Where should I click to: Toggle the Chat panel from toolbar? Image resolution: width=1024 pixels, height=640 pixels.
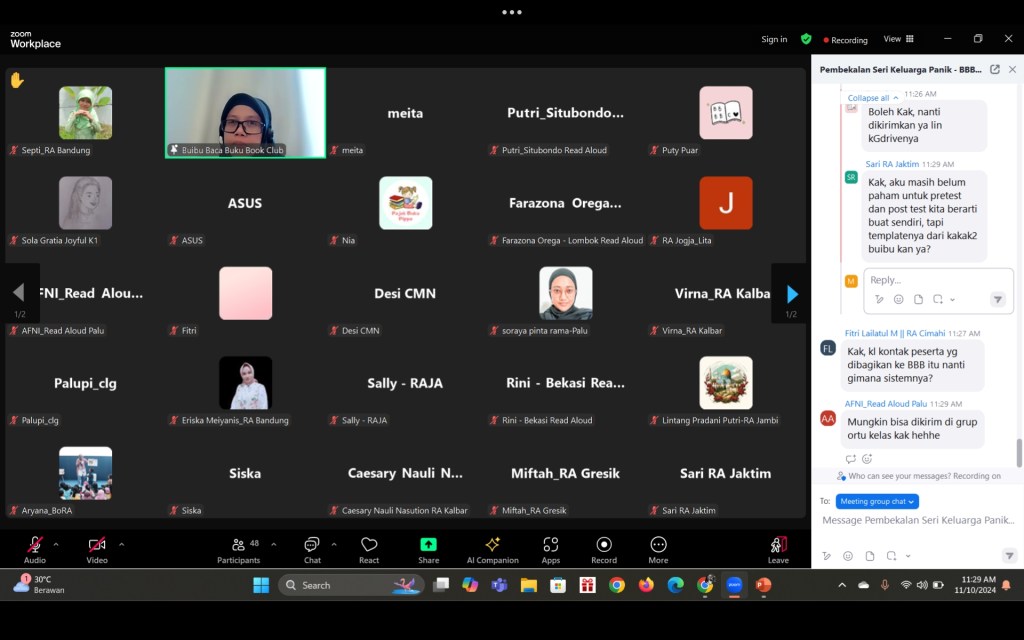pos(312,545)
